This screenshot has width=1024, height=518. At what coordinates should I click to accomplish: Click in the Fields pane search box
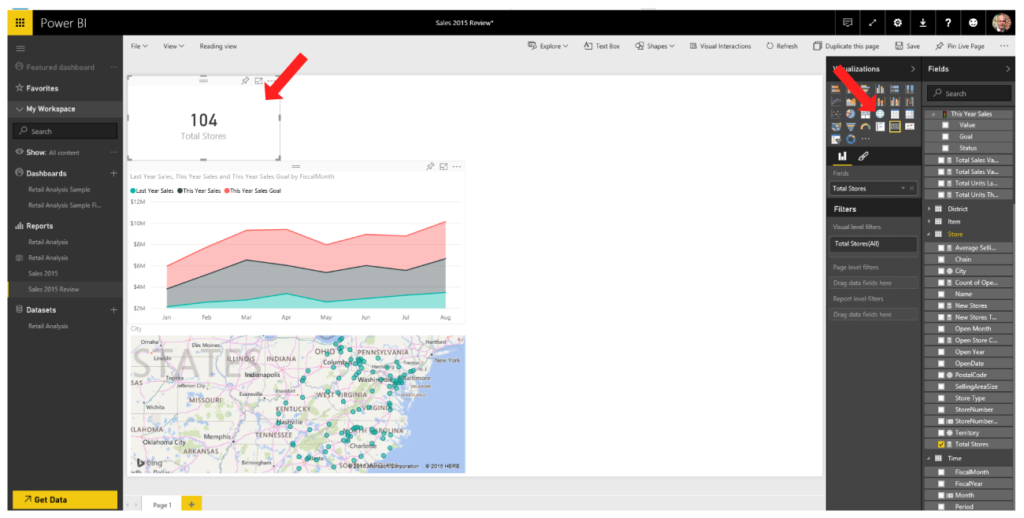969,93
